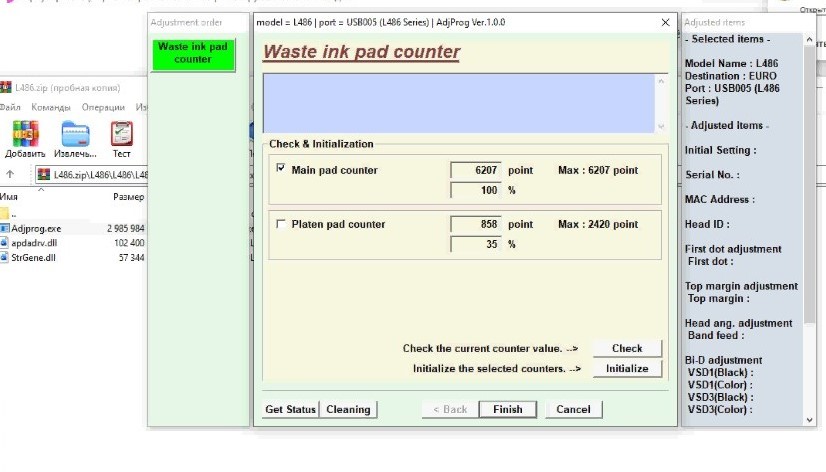Click the 'Head ID :' entry

pyautogui.click(x=707, y=224)
